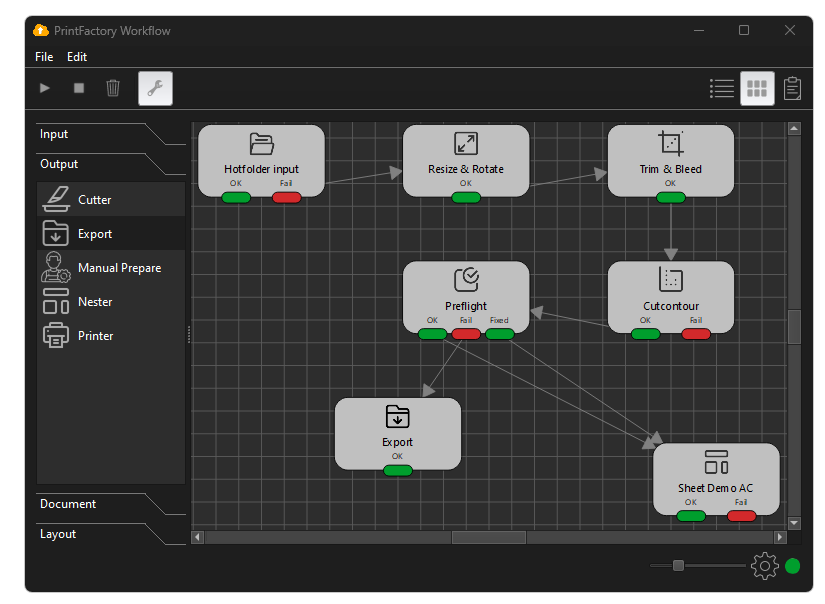Select the Export output icon in sidebar
This screenshot has width=825, height=604.
pyautogui.click(x=56, y=234)
